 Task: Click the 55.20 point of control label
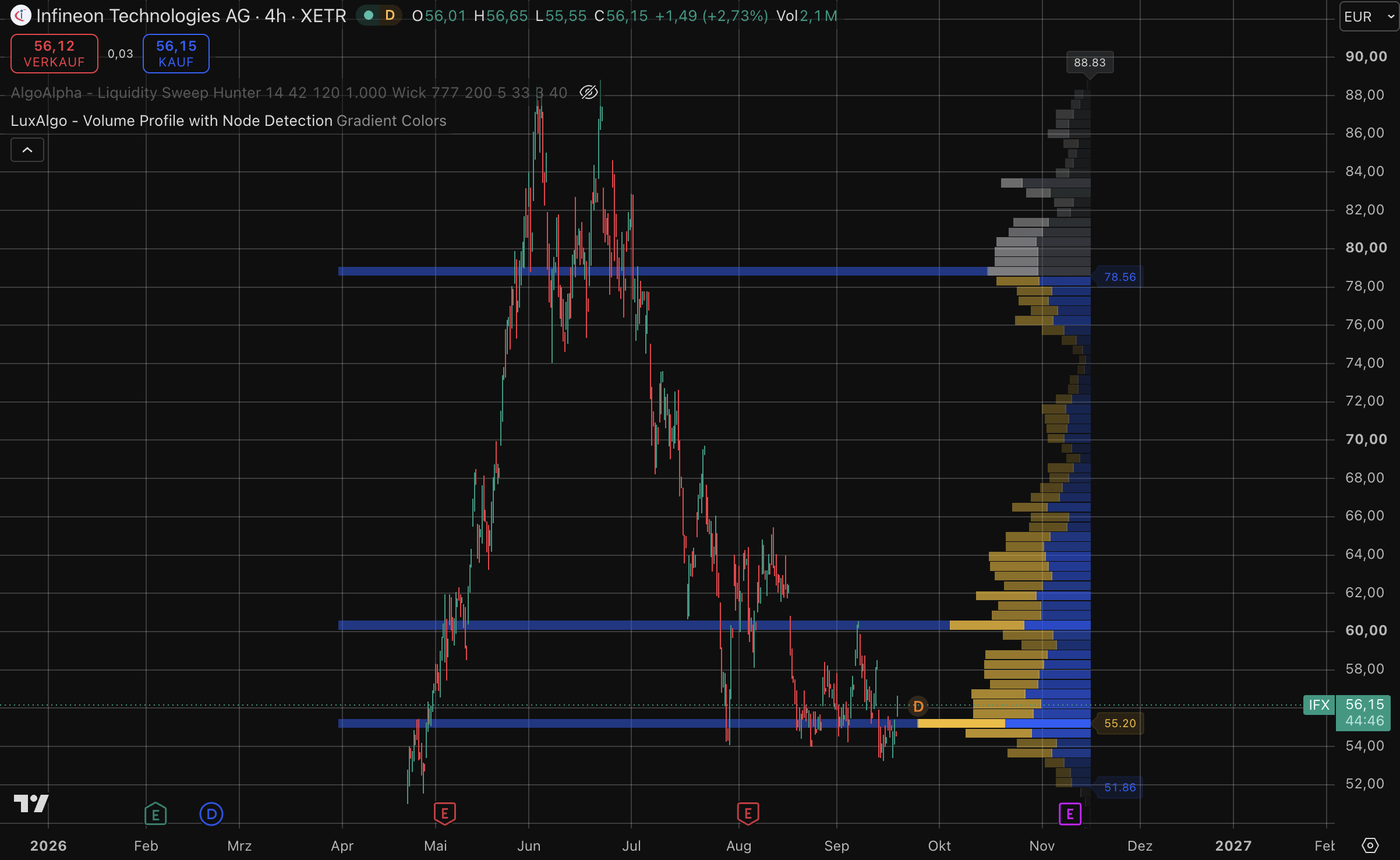tap(1120, 723)
